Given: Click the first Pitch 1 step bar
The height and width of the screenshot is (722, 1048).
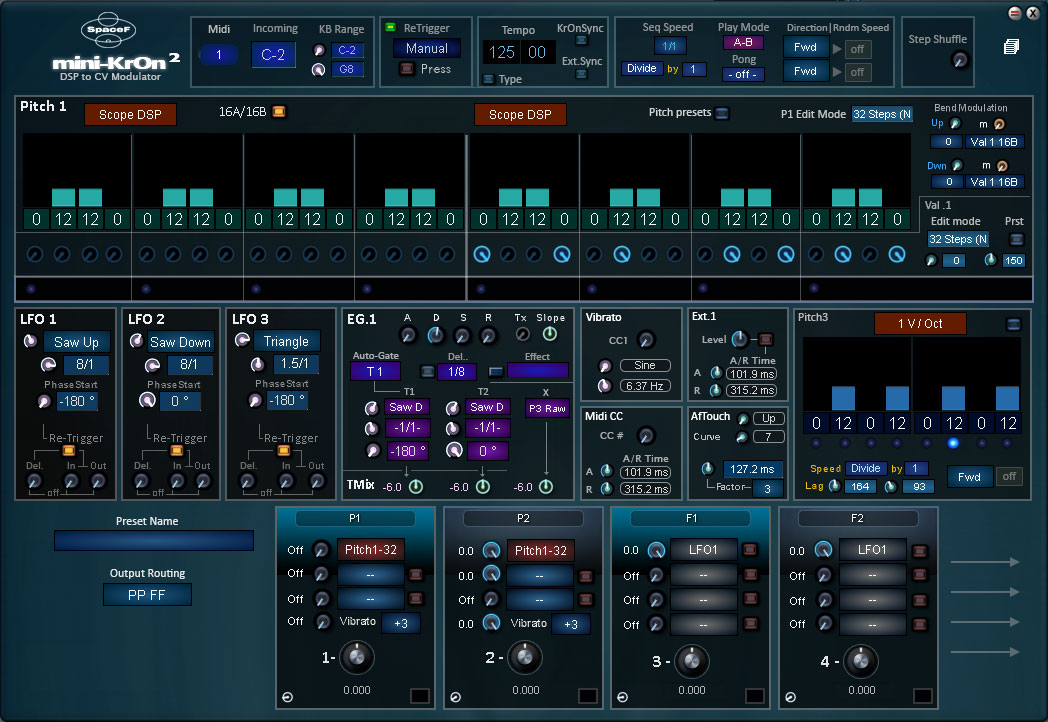Looking at the screenshot, I should [63, 197].
